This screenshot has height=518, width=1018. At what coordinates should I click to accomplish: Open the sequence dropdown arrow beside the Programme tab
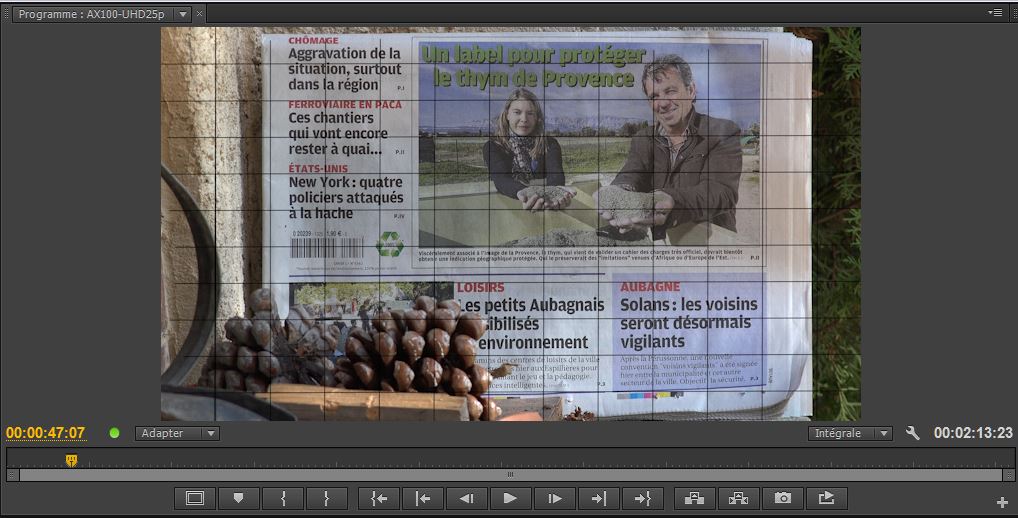pyautogui.click(x=183, y=14)
